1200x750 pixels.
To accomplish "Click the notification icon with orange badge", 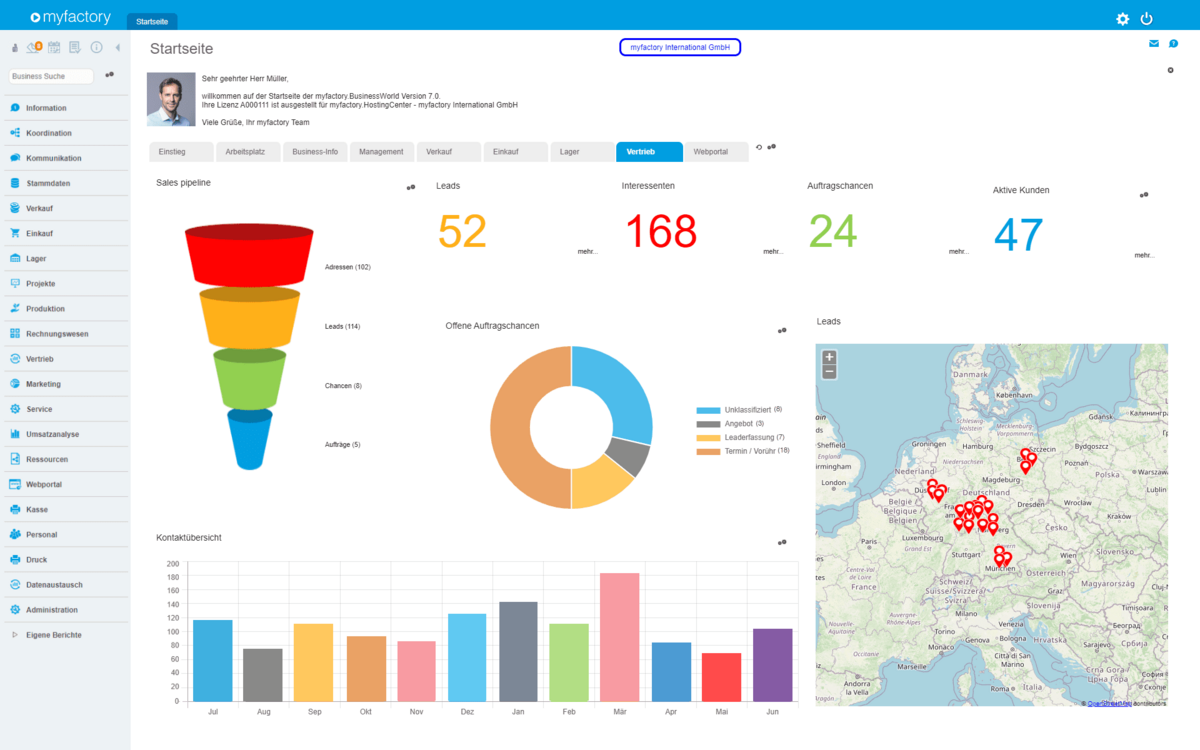I will [x=34, y=47].
